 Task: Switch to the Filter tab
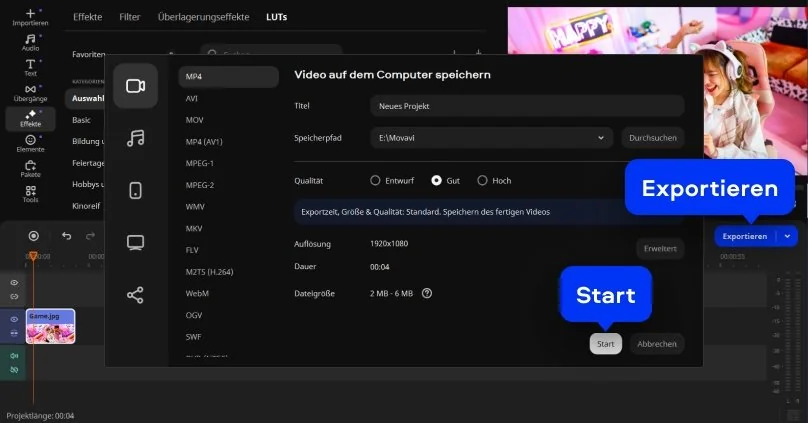pos(129,17)
